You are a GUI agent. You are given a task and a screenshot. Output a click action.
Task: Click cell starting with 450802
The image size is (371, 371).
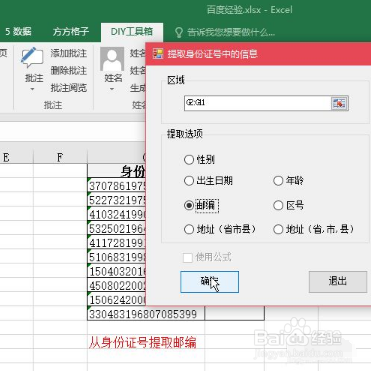click(117, 286)
